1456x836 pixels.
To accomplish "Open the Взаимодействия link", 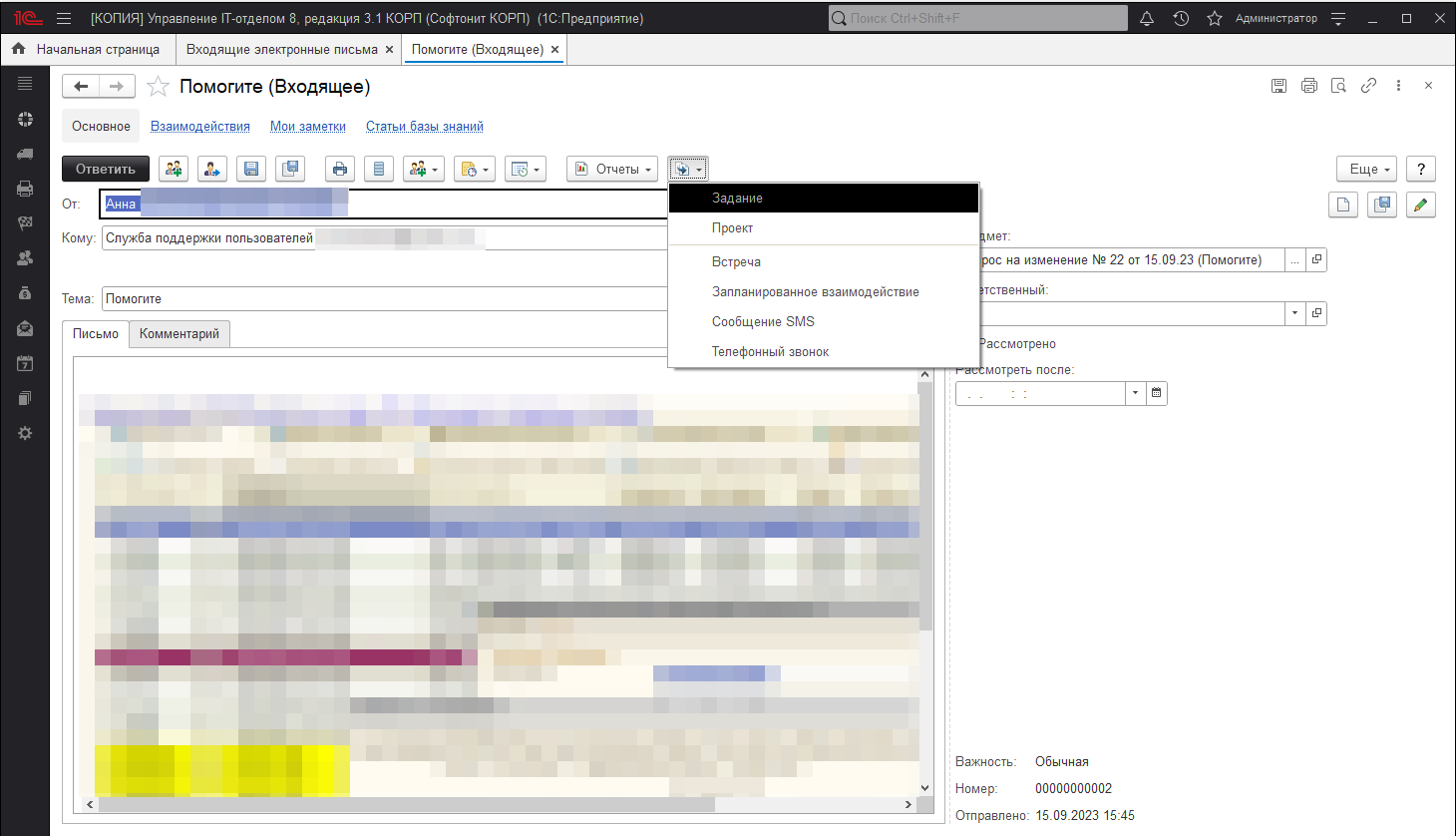I will point(200,127).
